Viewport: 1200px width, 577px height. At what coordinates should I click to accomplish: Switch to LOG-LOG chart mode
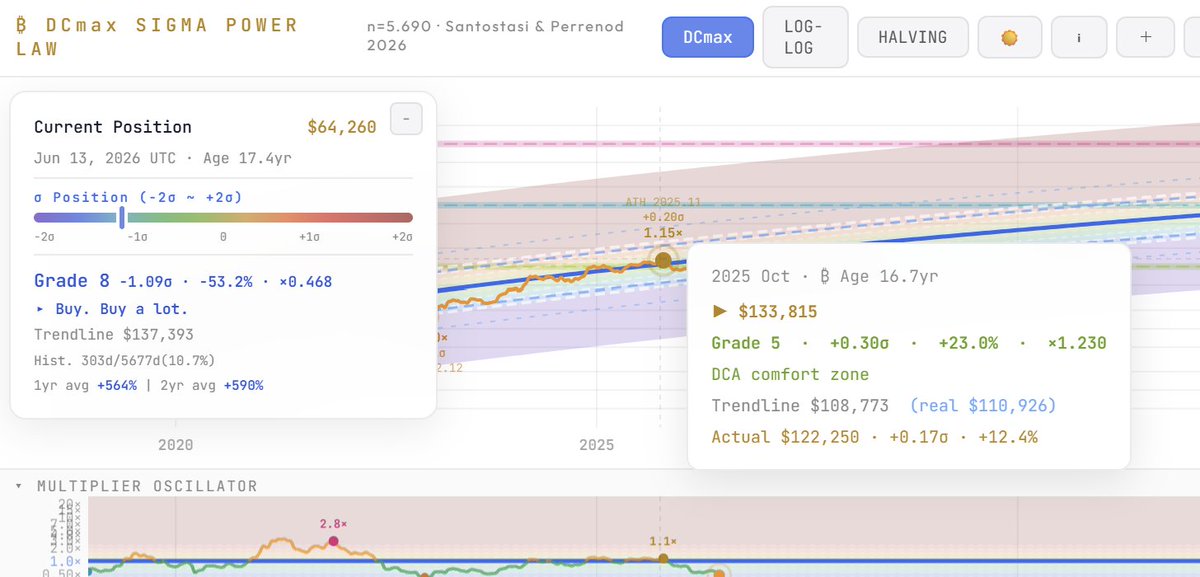(x=805, y=37)
